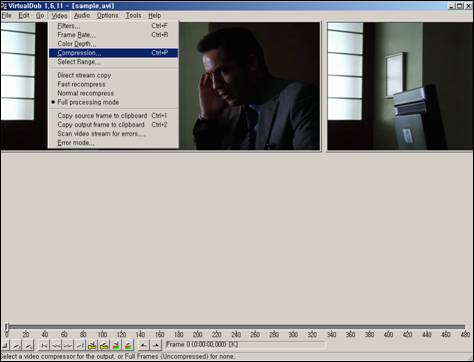Jump to the end of video
The width and height of the screenshot is (474, 362).
[80, 345]
